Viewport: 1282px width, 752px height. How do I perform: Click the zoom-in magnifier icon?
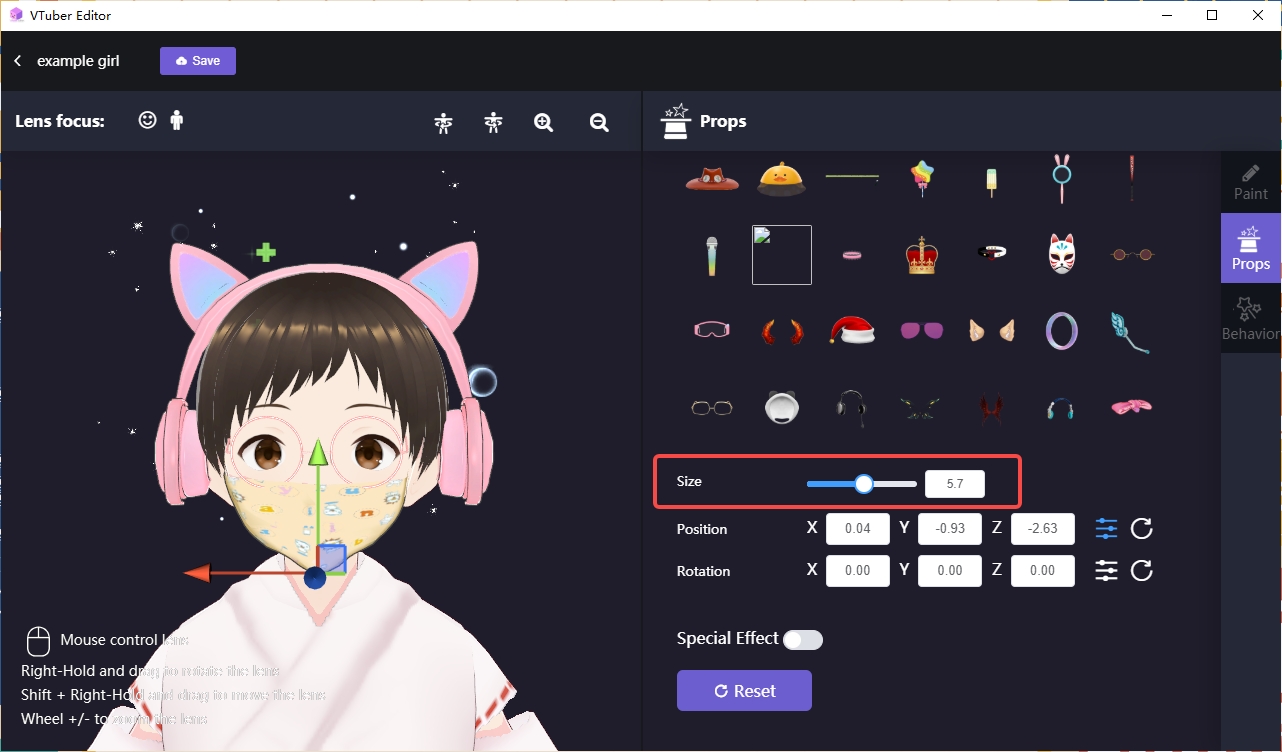(543, 121)
